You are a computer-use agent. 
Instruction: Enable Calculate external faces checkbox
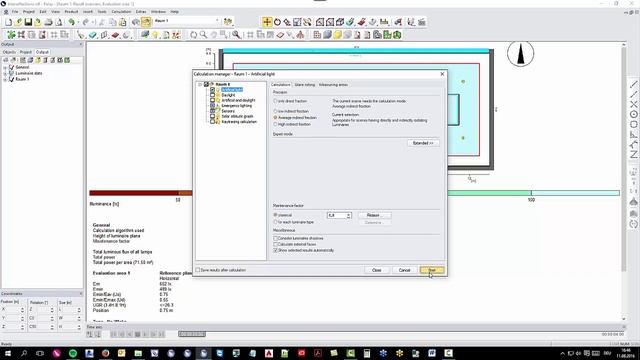[276, 244]
